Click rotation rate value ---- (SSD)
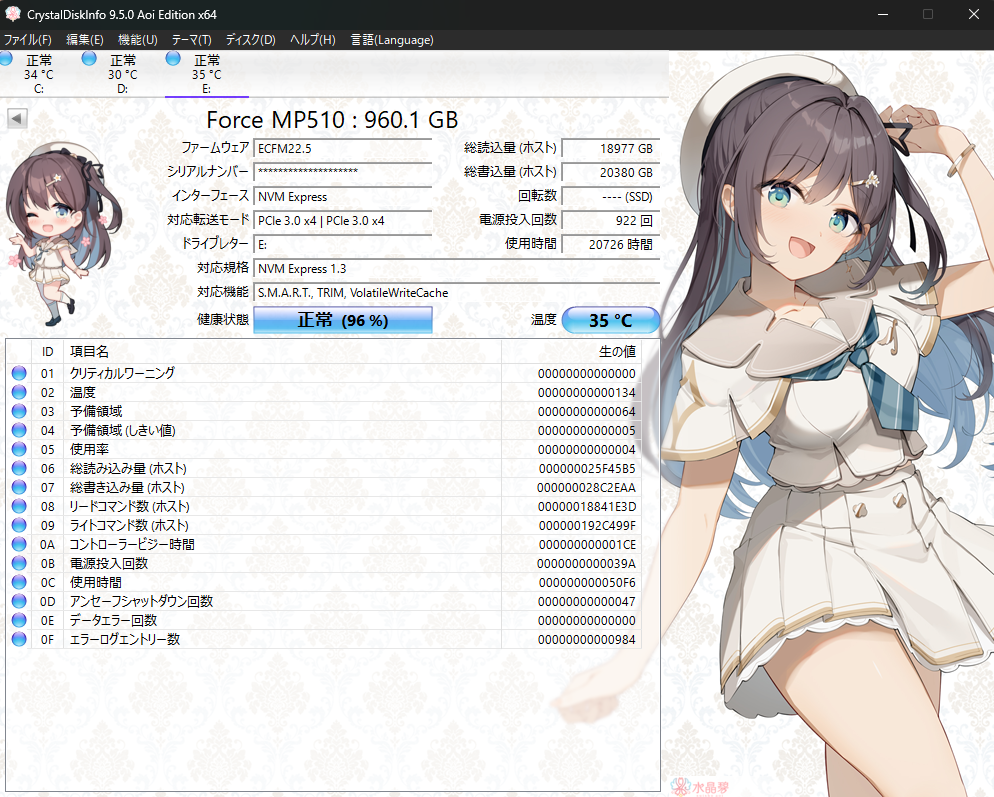This screenshot has height=797, width=994. [x=611, y=197]
